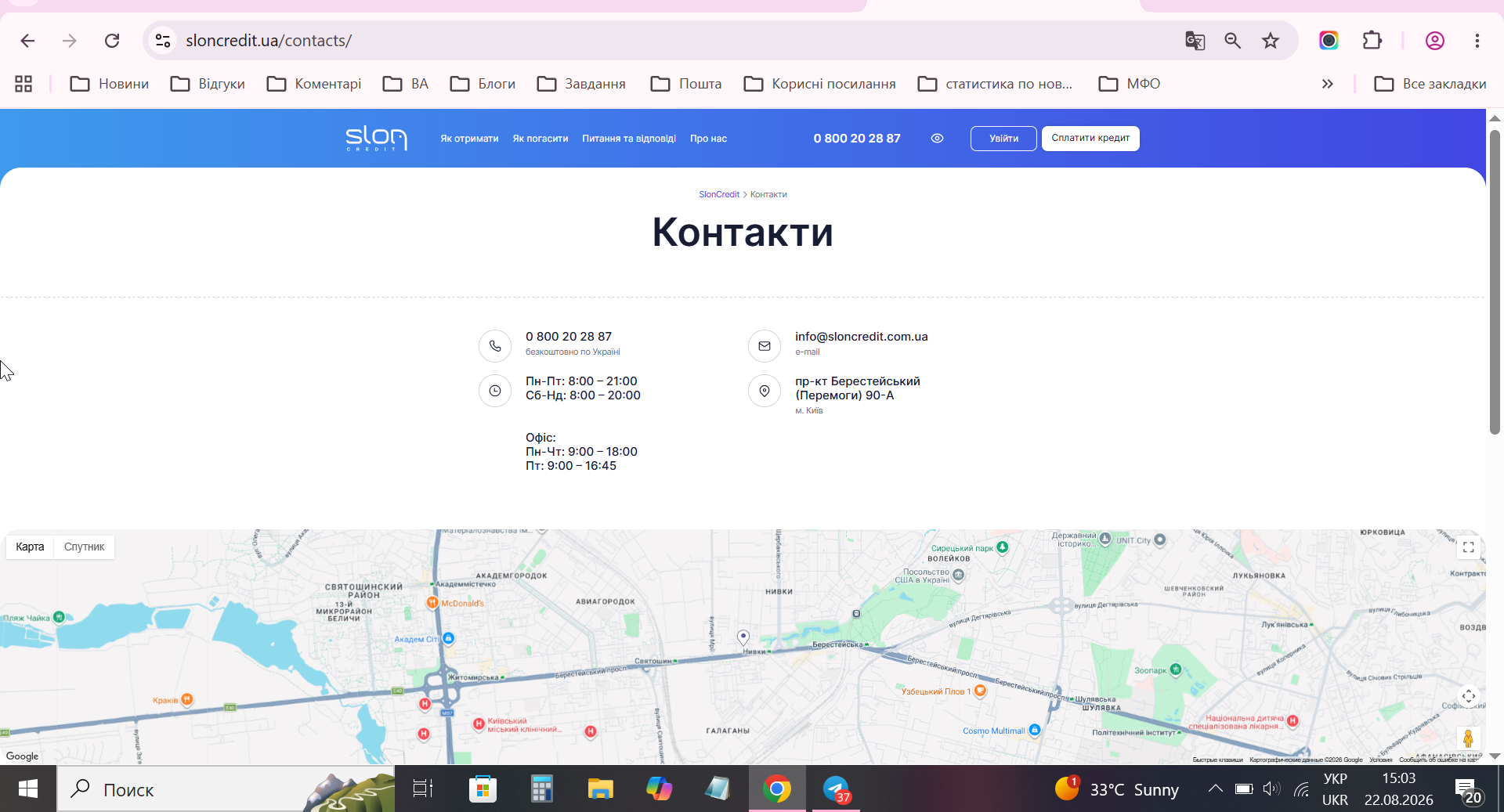This screenshot has width=1504, height=812.
Task: Toggle fullscreen map view
Action: click(x=1469, y=547)
